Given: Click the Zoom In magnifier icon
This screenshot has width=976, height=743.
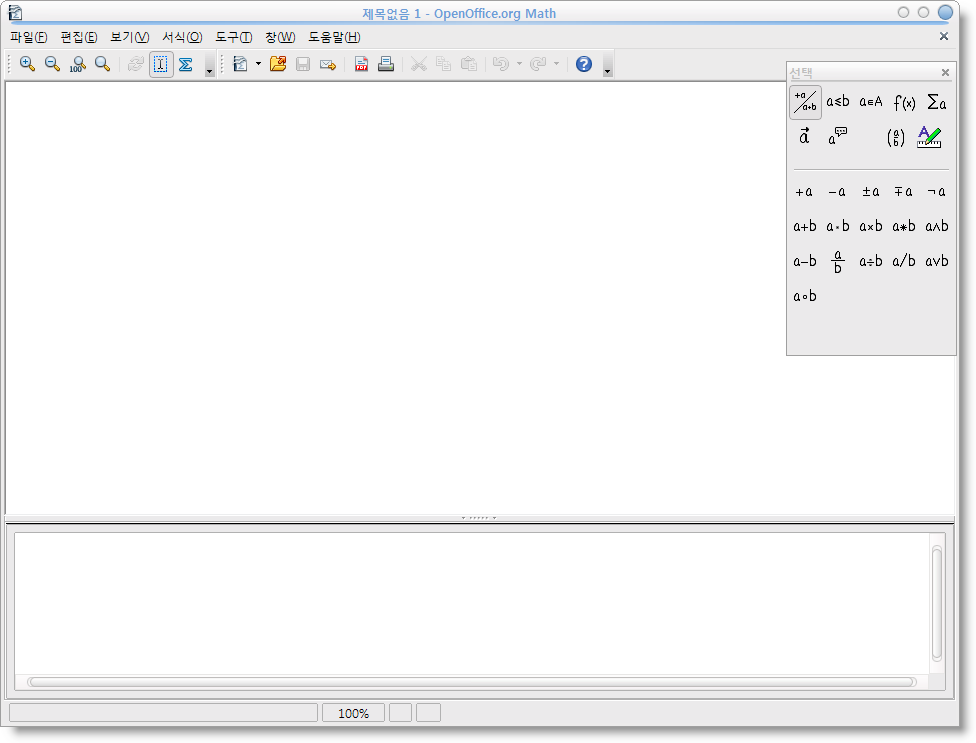Looking at the screenshot, I should [27, 64].
